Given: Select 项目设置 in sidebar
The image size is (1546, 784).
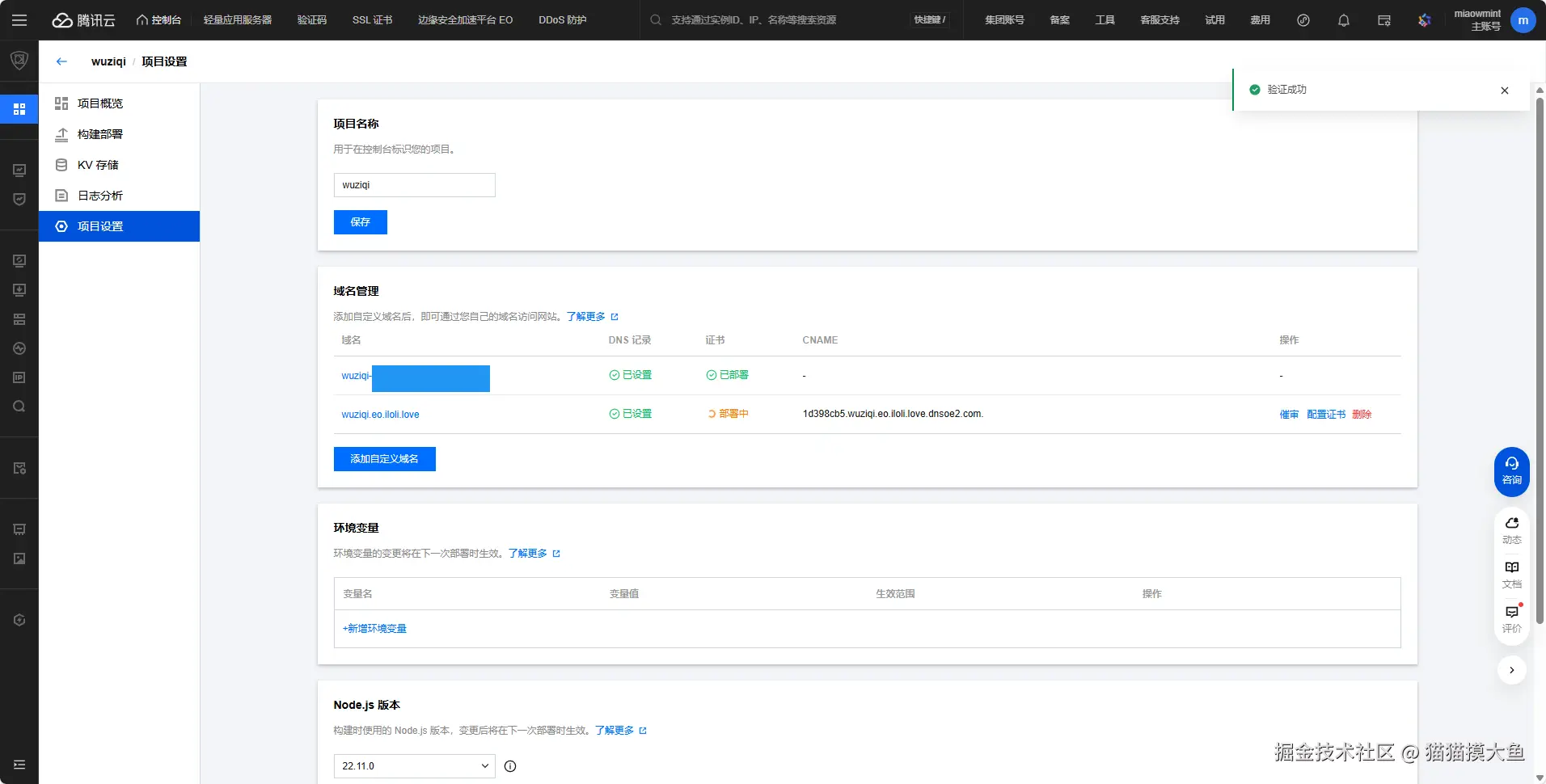Looking at the screenshot, I should click(120, 226).
